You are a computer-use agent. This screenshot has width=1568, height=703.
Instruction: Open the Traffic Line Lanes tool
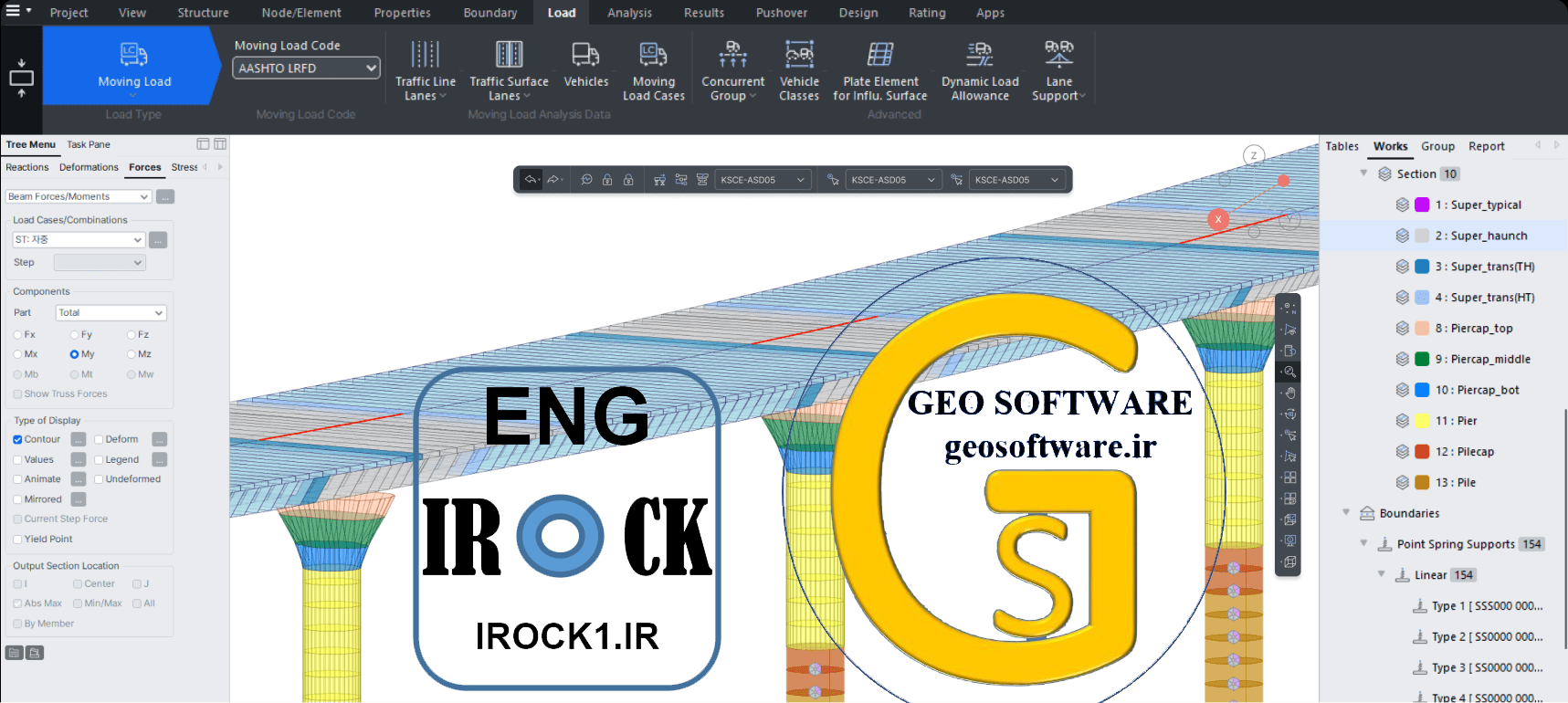pos(425,70)
